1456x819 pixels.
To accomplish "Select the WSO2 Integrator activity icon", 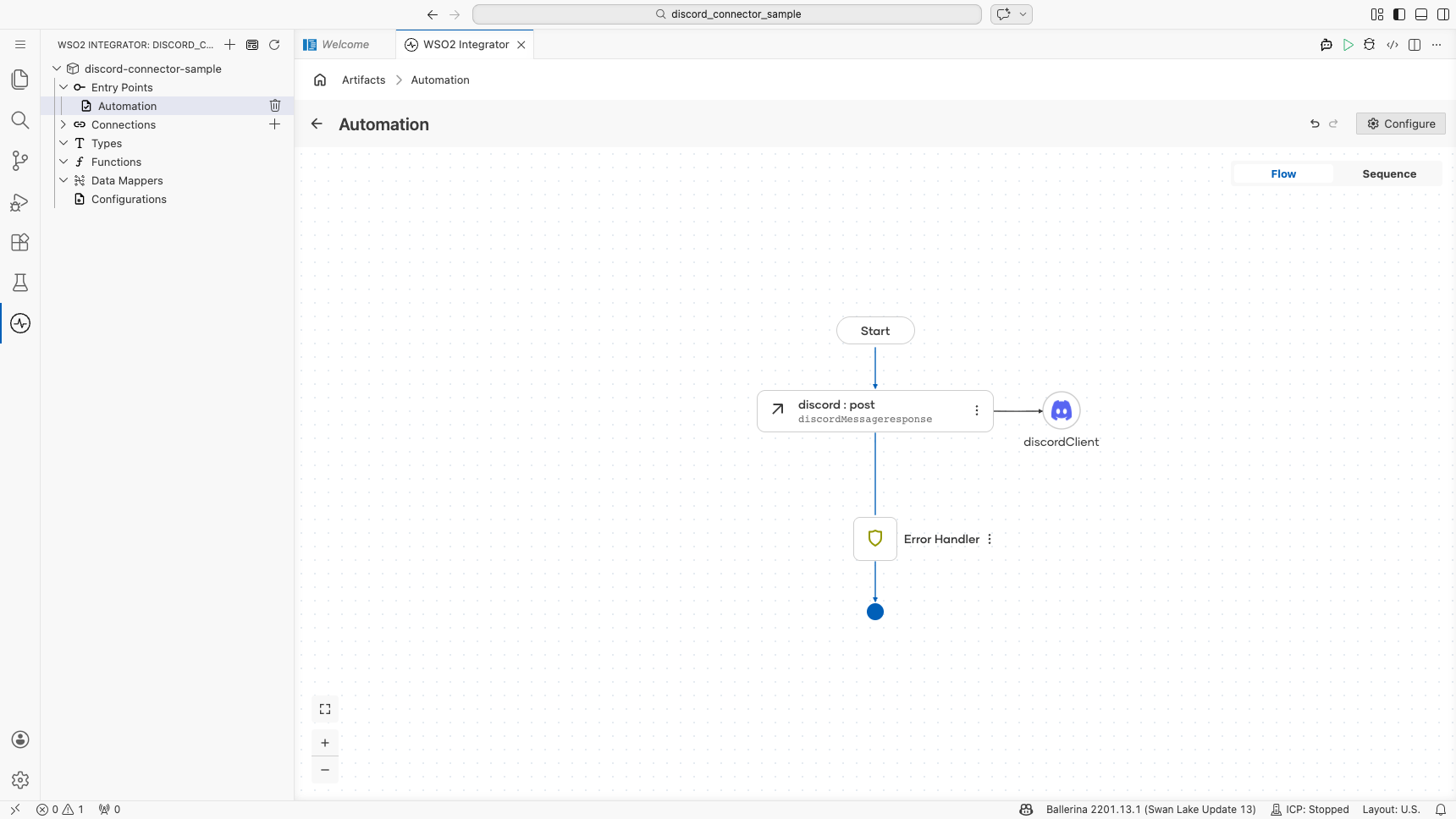I will pyautogui.click(x=20, y=323).
